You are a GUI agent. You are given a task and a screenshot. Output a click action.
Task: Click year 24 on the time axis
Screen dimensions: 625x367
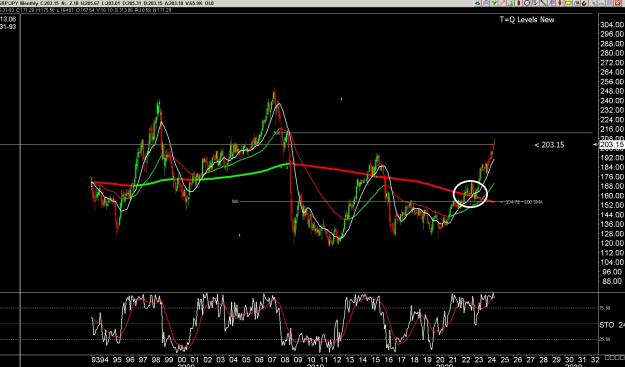(x=491, y=359)
